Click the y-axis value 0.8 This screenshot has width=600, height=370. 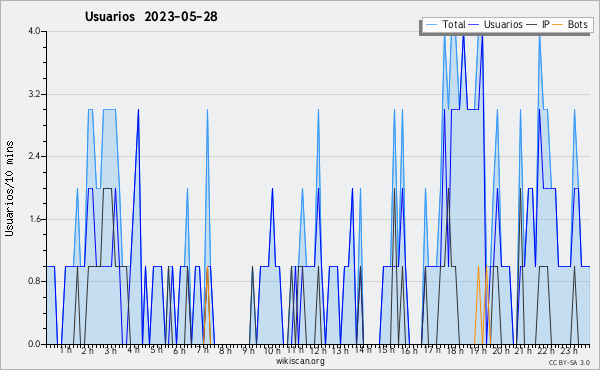(x=34, y=281)
